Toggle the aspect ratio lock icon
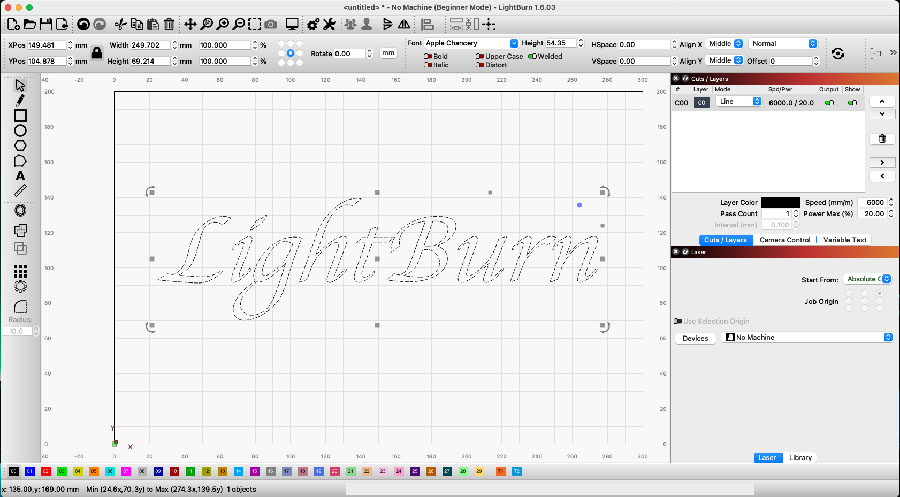 click(x=96, y=53)
